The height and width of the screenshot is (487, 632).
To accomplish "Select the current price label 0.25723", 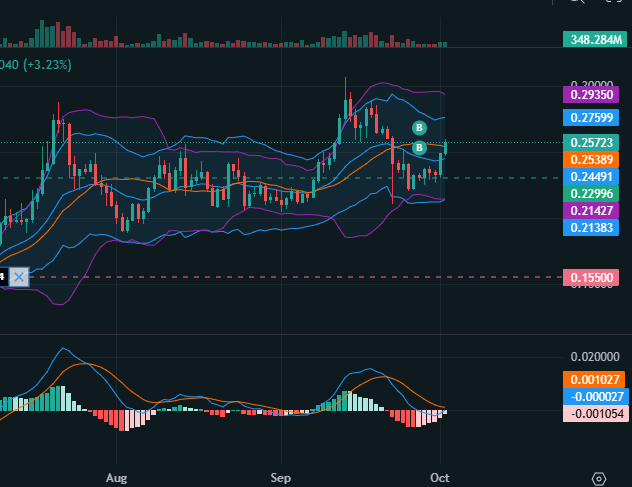I will (x=593, y=143).
